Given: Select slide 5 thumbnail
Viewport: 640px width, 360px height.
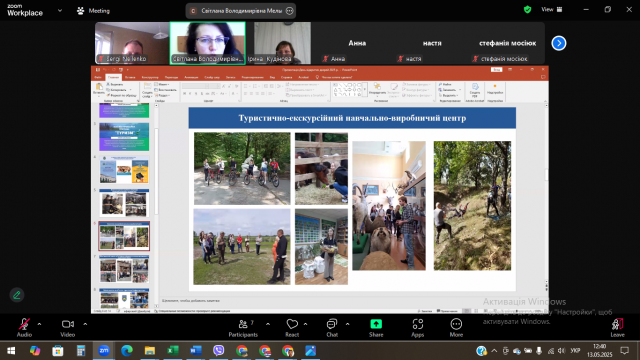Looking at the screenshot, I should pyautogui.click(x=124, y=203).
